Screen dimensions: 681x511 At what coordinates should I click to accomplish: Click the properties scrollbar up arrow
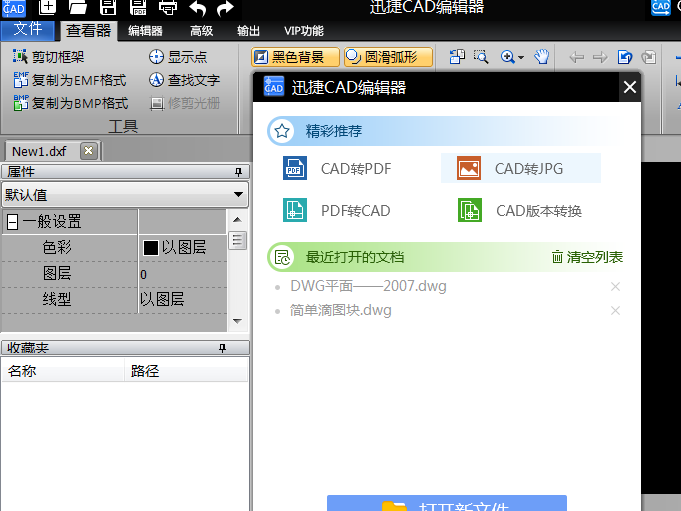pos(237,219)
